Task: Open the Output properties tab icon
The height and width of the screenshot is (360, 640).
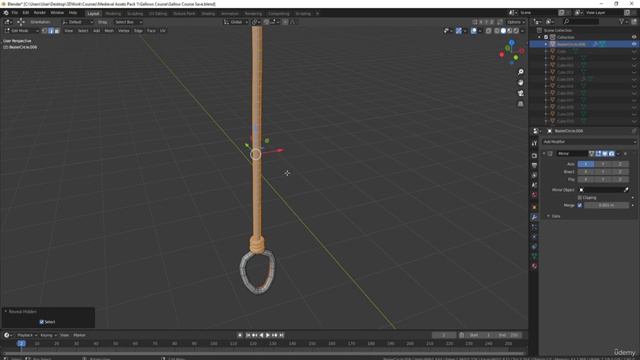Action: pyautogui.click(x=534, y=165)
